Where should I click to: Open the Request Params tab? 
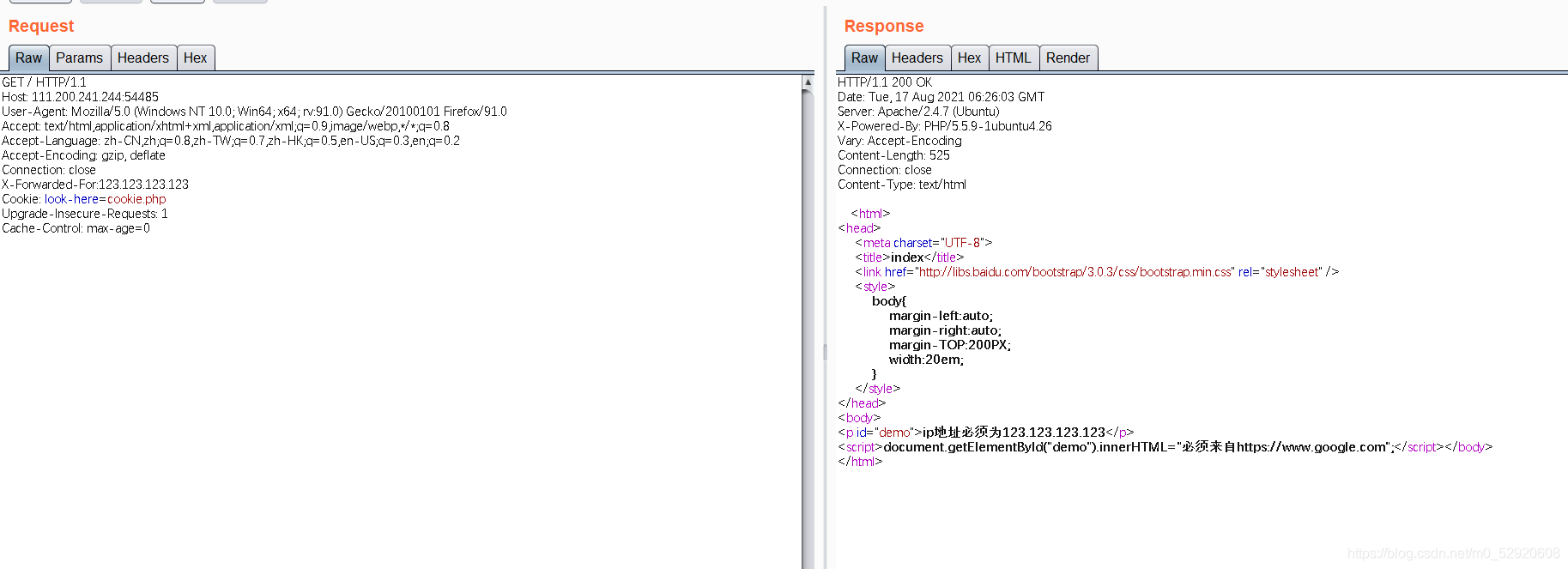pos(79,58)
